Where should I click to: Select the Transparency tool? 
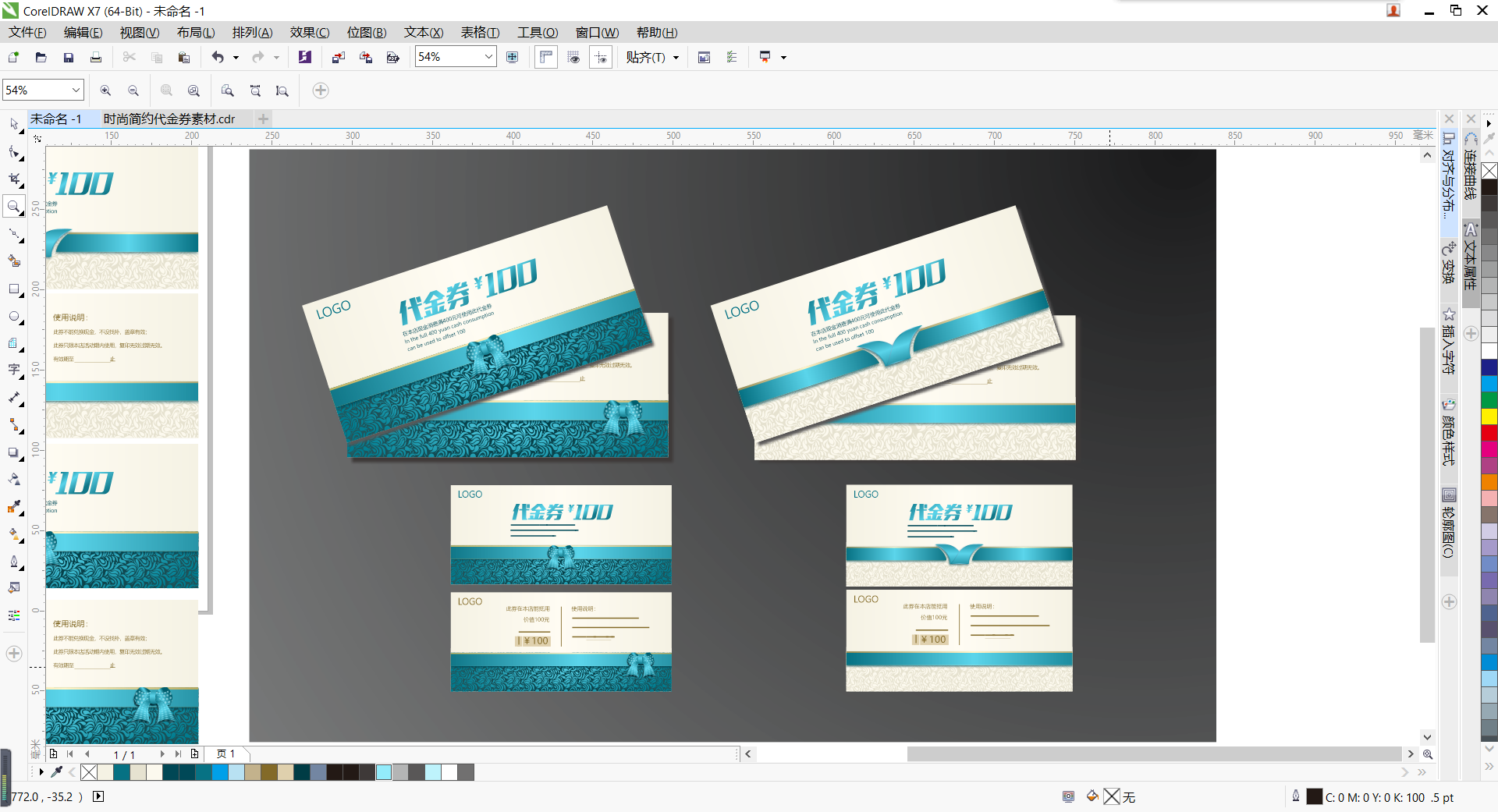pos(14,480)
